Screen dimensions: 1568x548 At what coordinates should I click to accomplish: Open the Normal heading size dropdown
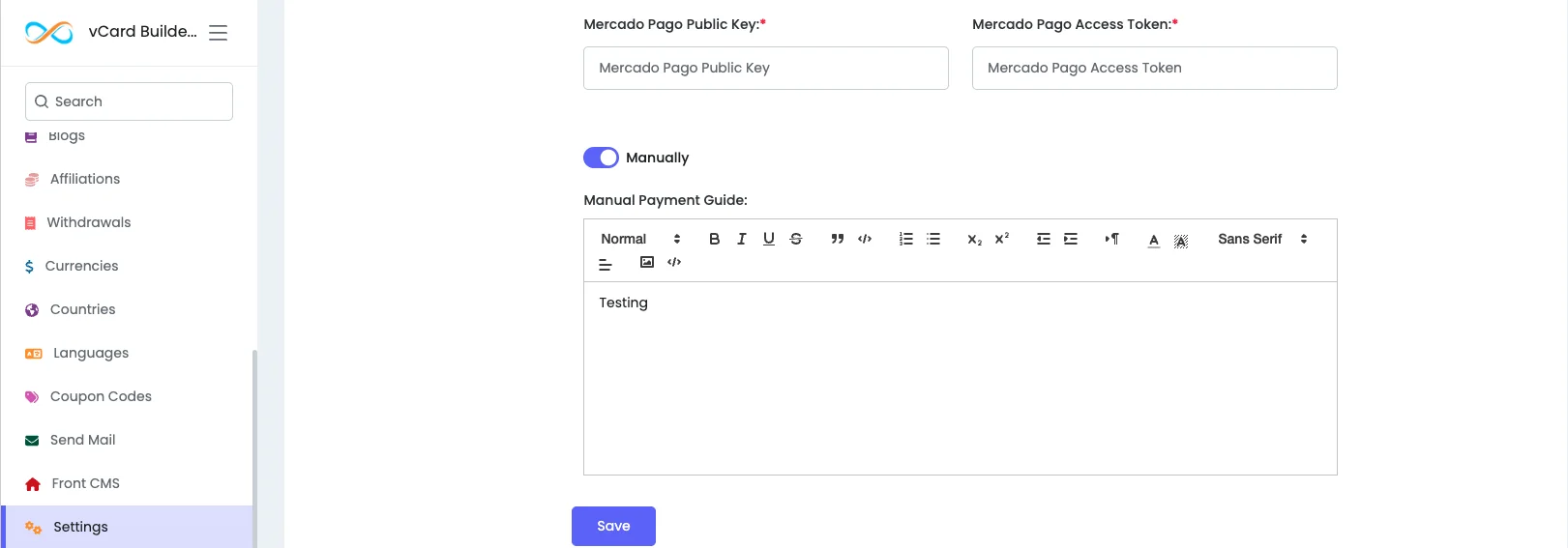coord(639,239)
